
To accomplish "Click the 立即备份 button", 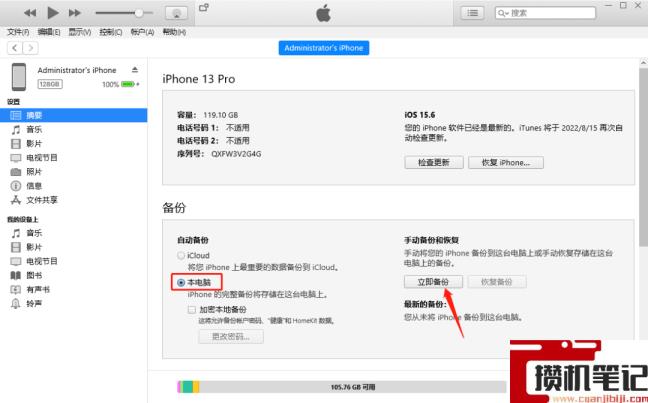I will coord(433,282).
